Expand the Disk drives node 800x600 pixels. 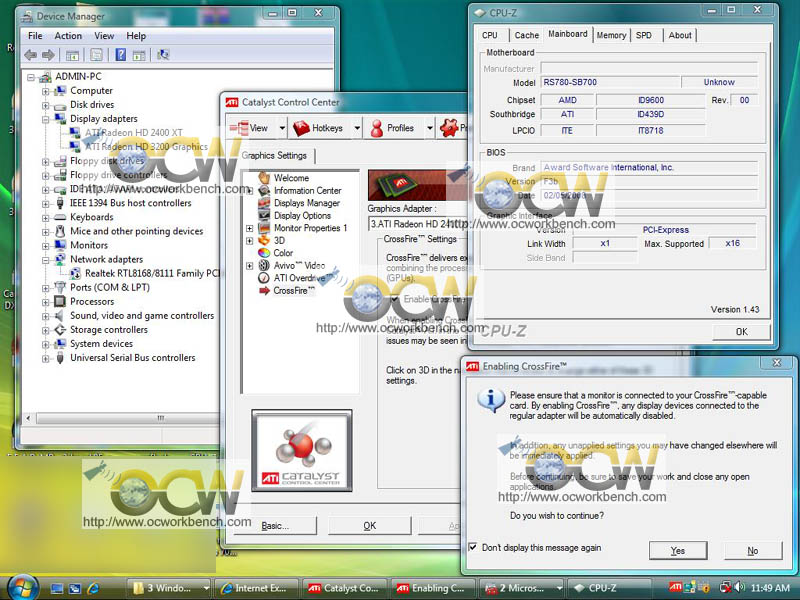coord(45,106)
